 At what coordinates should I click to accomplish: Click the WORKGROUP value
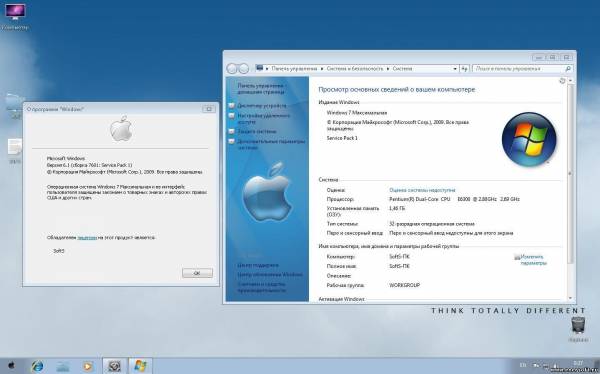tap(404, 285)
